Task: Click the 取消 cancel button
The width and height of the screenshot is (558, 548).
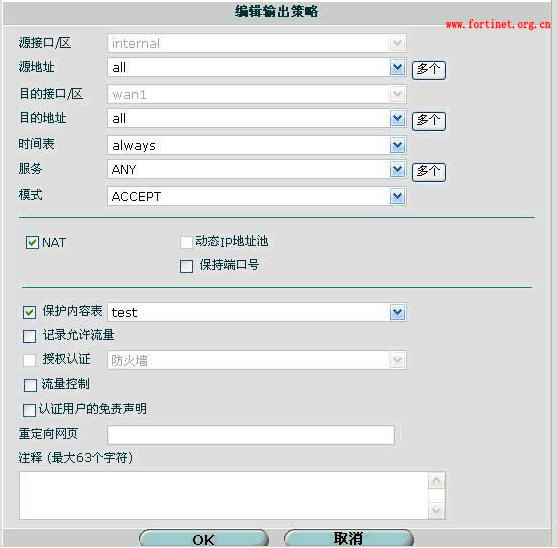Action: coord(349,538)
